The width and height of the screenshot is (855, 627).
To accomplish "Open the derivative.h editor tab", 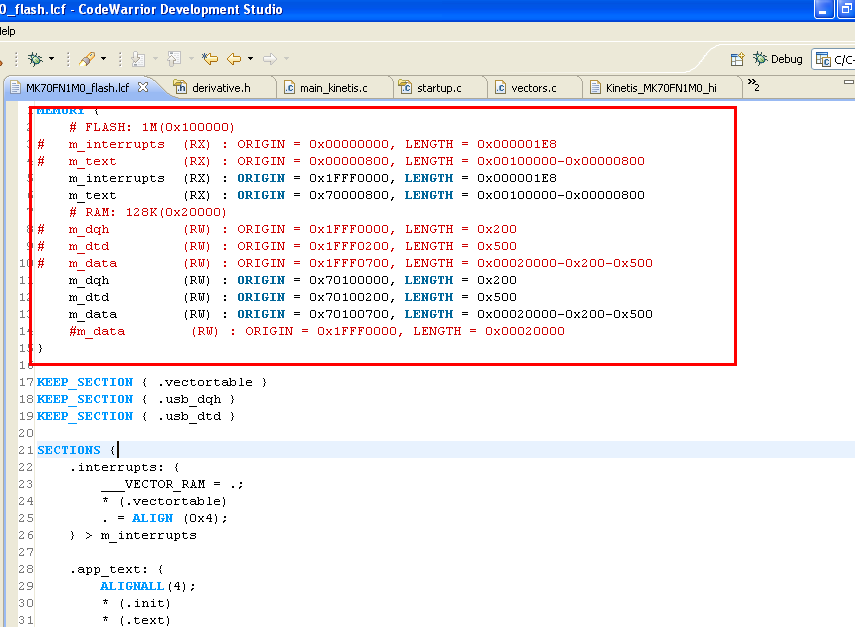I will click(x=221, y=88).
